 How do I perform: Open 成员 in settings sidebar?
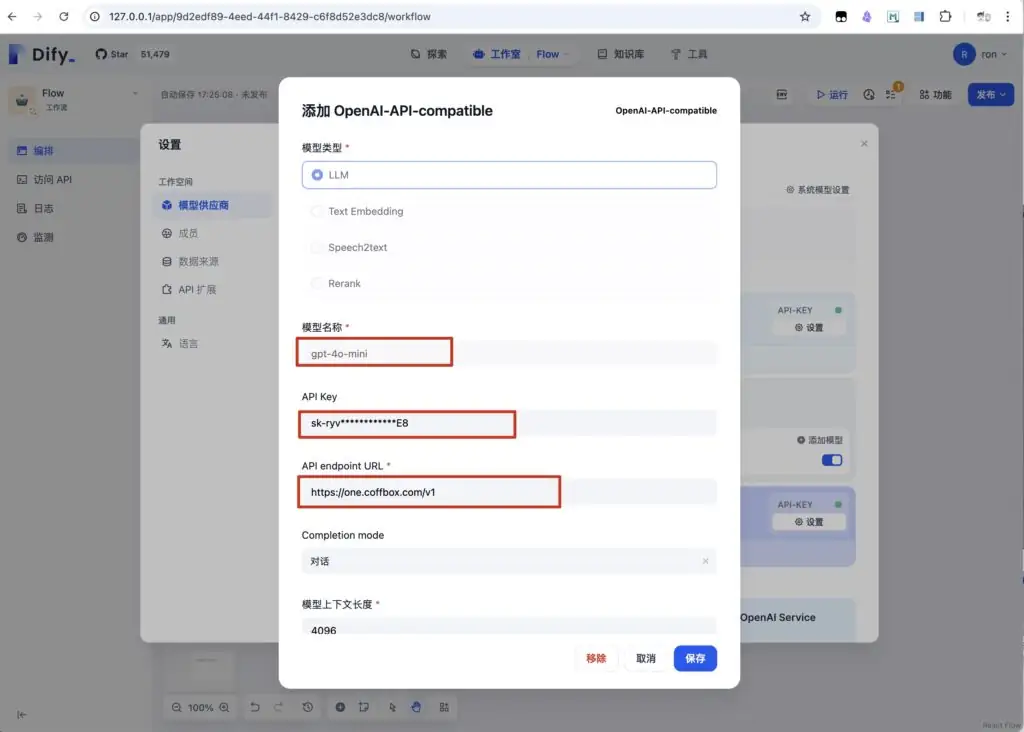188,233
